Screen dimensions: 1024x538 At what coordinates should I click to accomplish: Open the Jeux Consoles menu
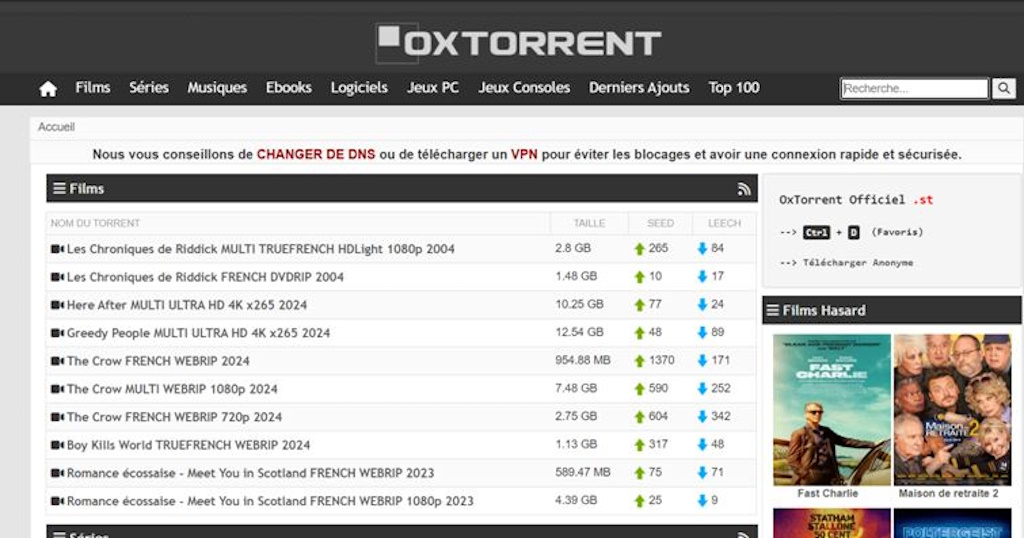coord(524,87)
